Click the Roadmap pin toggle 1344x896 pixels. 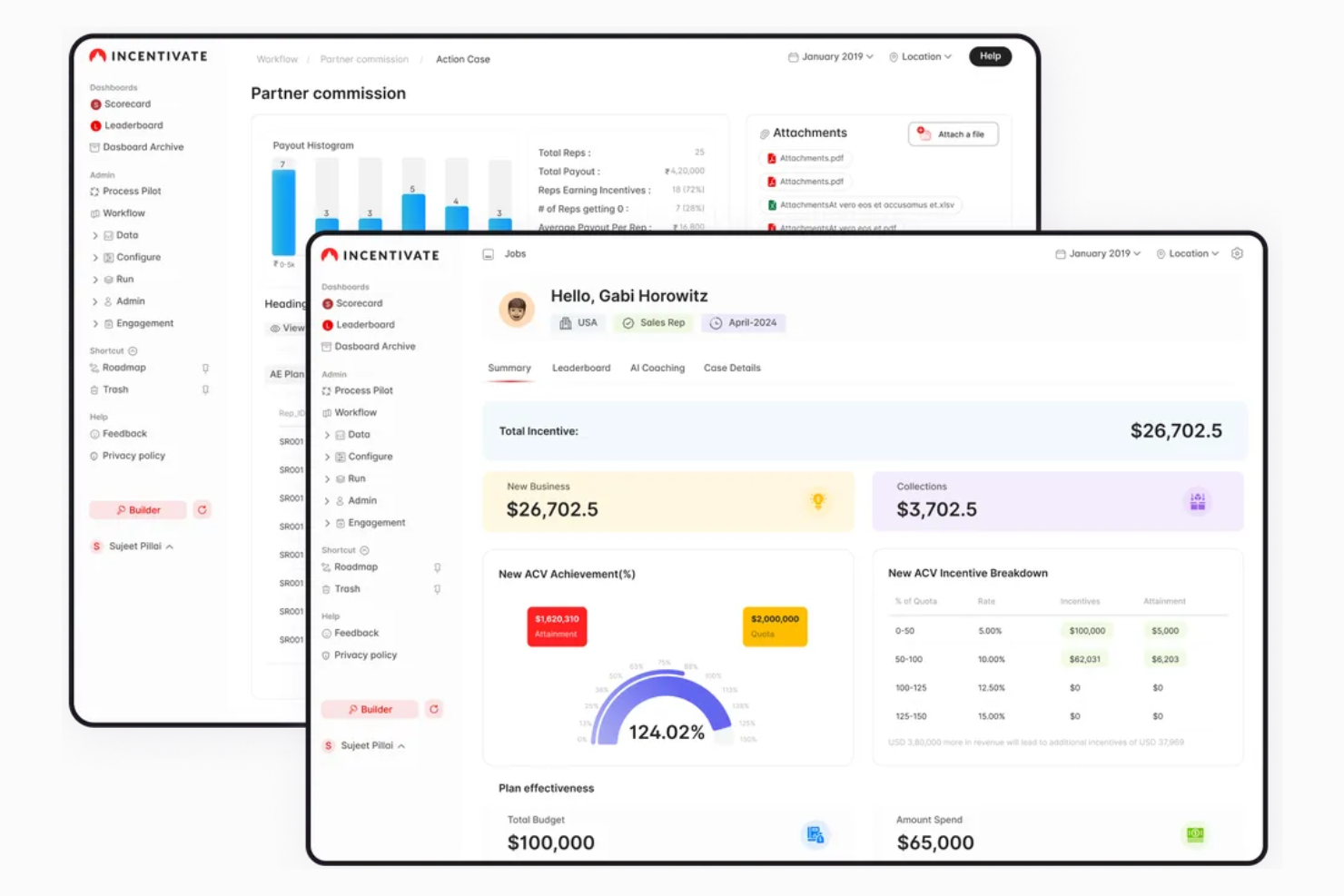438,566
